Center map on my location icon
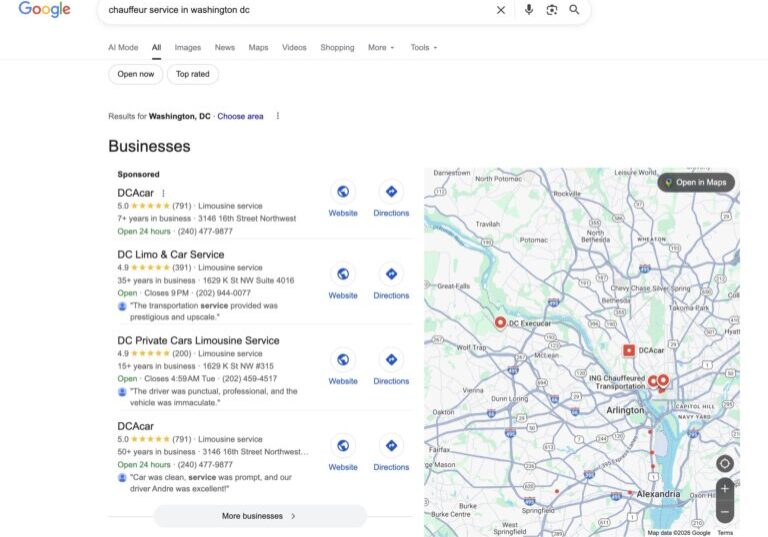This screenshot has height=537, width=768. coord(725,464)
